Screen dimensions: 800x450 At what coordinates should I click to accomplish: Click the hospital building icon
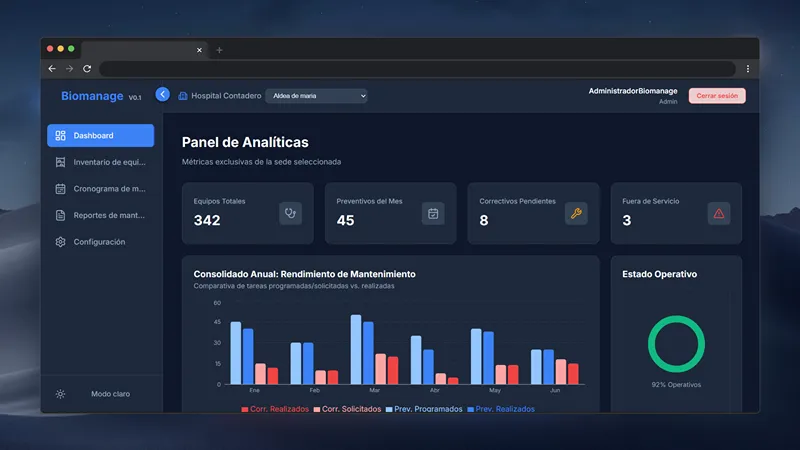pos(183,96)
